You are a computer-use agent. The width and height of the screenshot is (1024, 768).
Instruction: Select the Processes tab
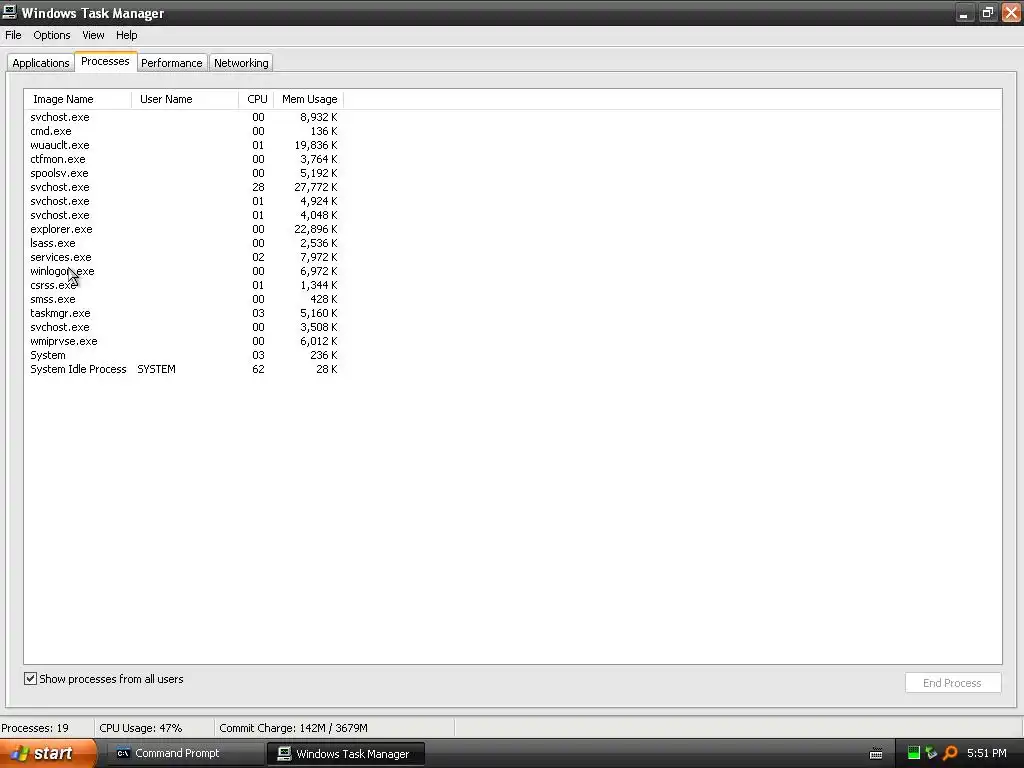click(x=105, y=61)
